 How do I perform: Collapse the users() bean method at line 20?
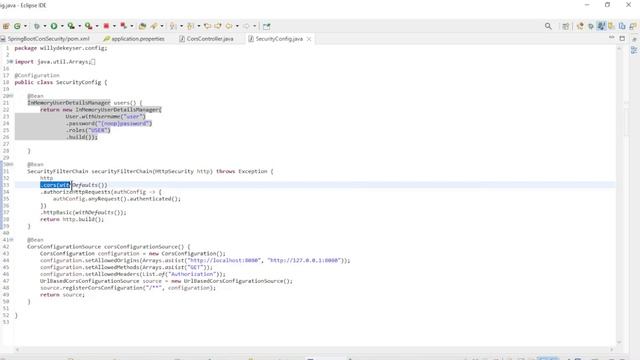(x=11, y=96)
